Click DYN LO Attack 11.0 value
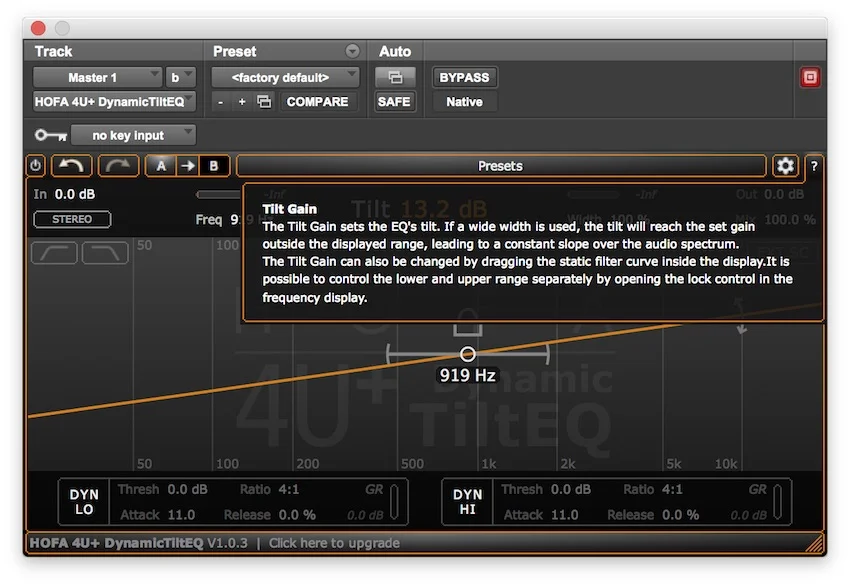The image size is (850, 585). (181, 515)
